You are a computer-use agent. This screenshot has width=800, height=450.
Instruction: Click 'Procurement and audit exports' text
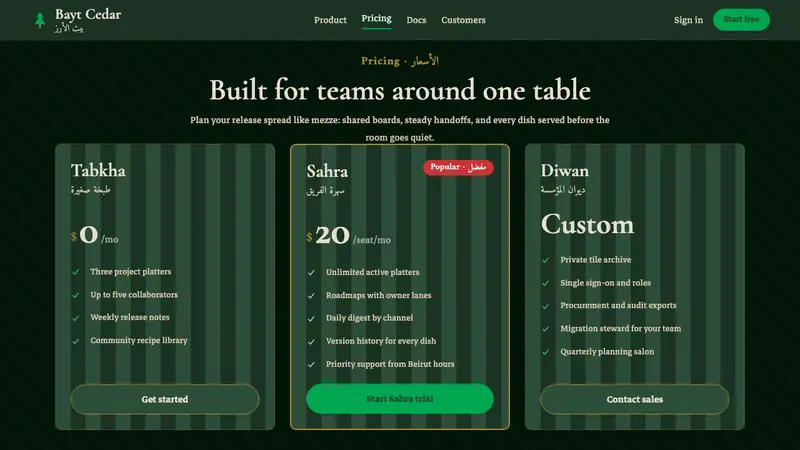click(618, 305)
